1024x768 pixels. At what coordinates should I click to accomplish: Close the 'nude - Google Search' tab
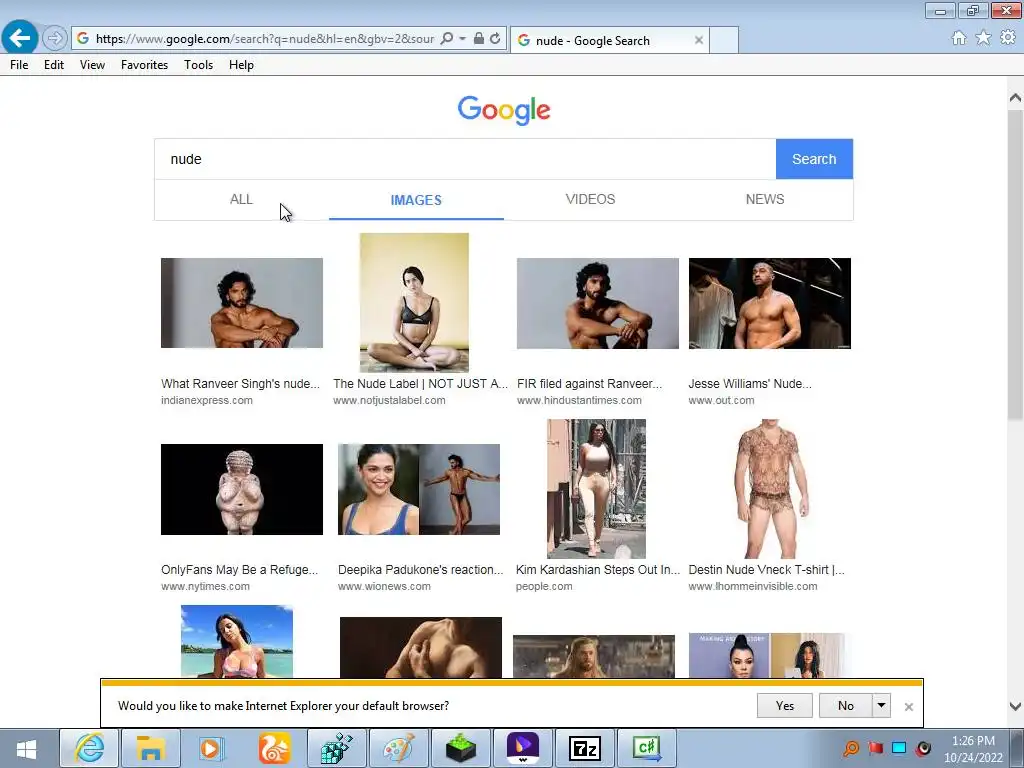[699, 40]
